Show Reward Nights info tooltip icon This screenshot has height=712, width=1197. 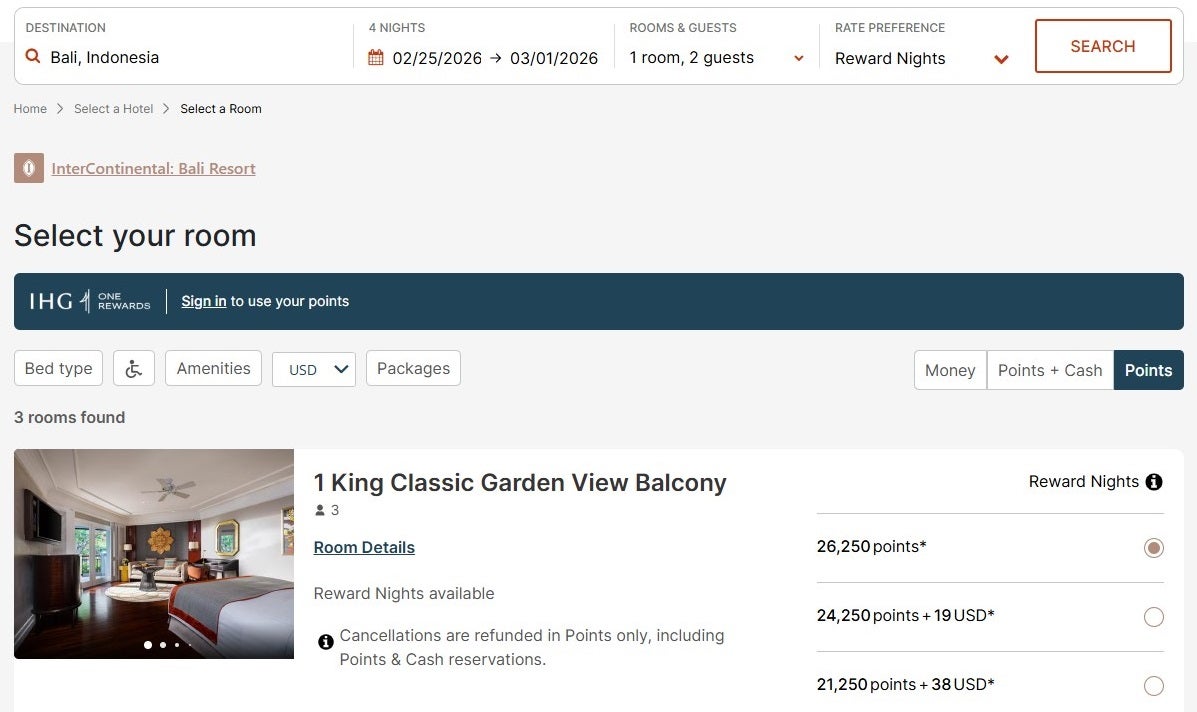(1154, 482)
